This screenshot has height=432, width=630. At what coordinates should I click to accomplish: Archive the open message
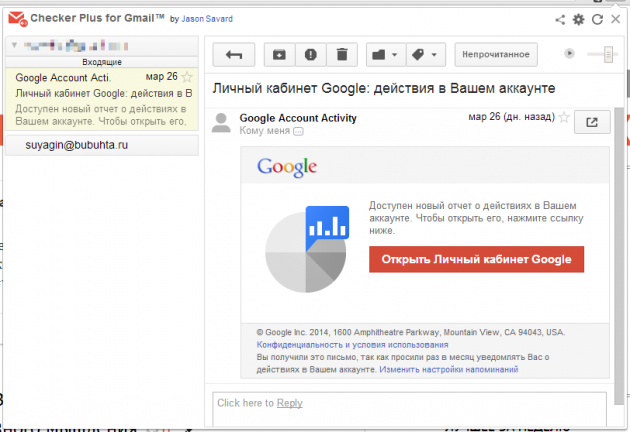click(279, 55)
